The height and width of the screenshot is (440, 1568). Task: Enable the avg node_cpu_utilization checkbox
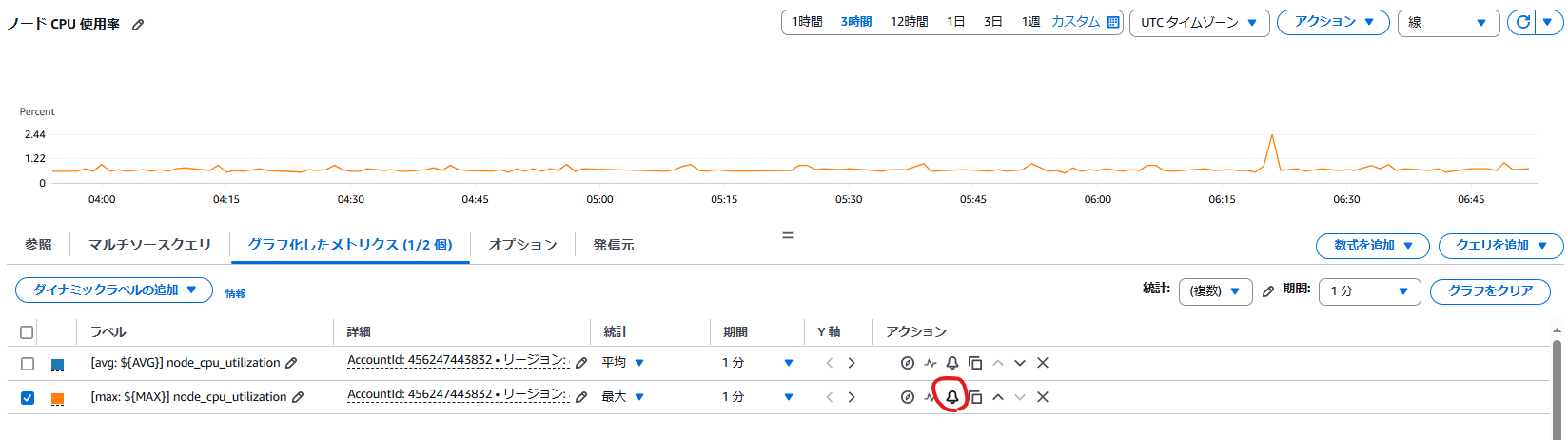pos(28,364)
